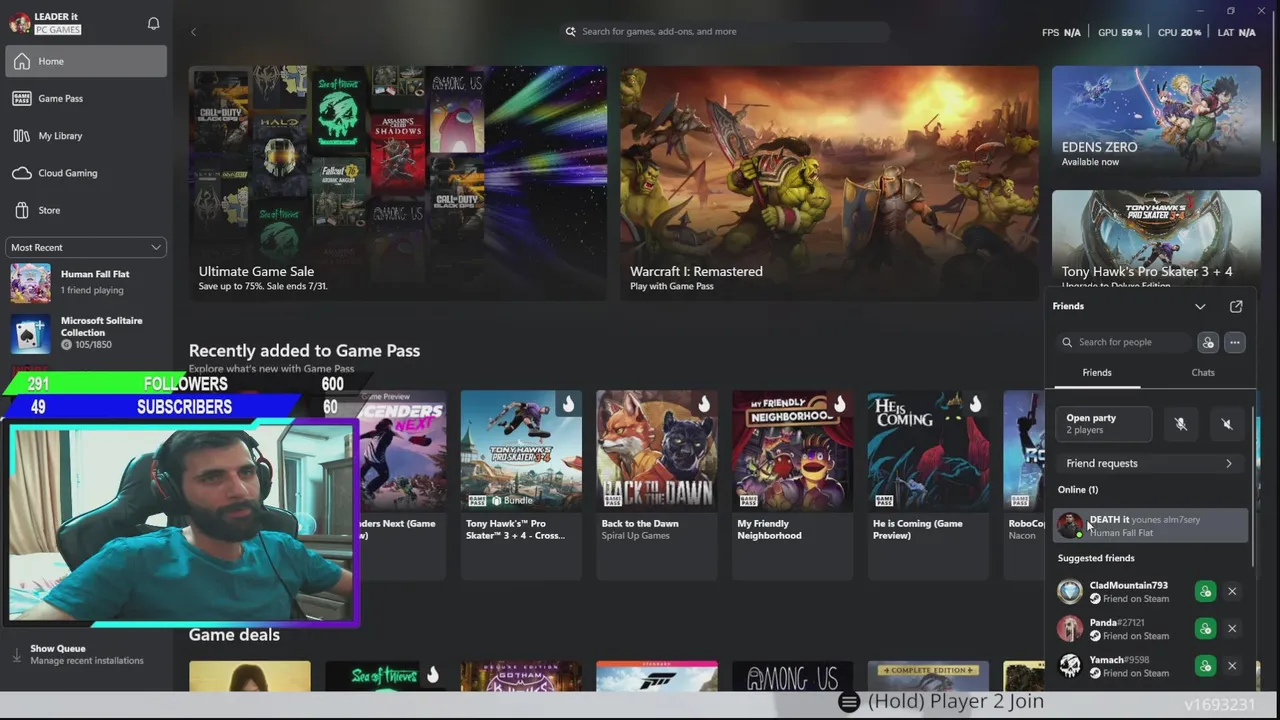Click Search for people field
This screenshot has width=1280, height=720.
1124,342
